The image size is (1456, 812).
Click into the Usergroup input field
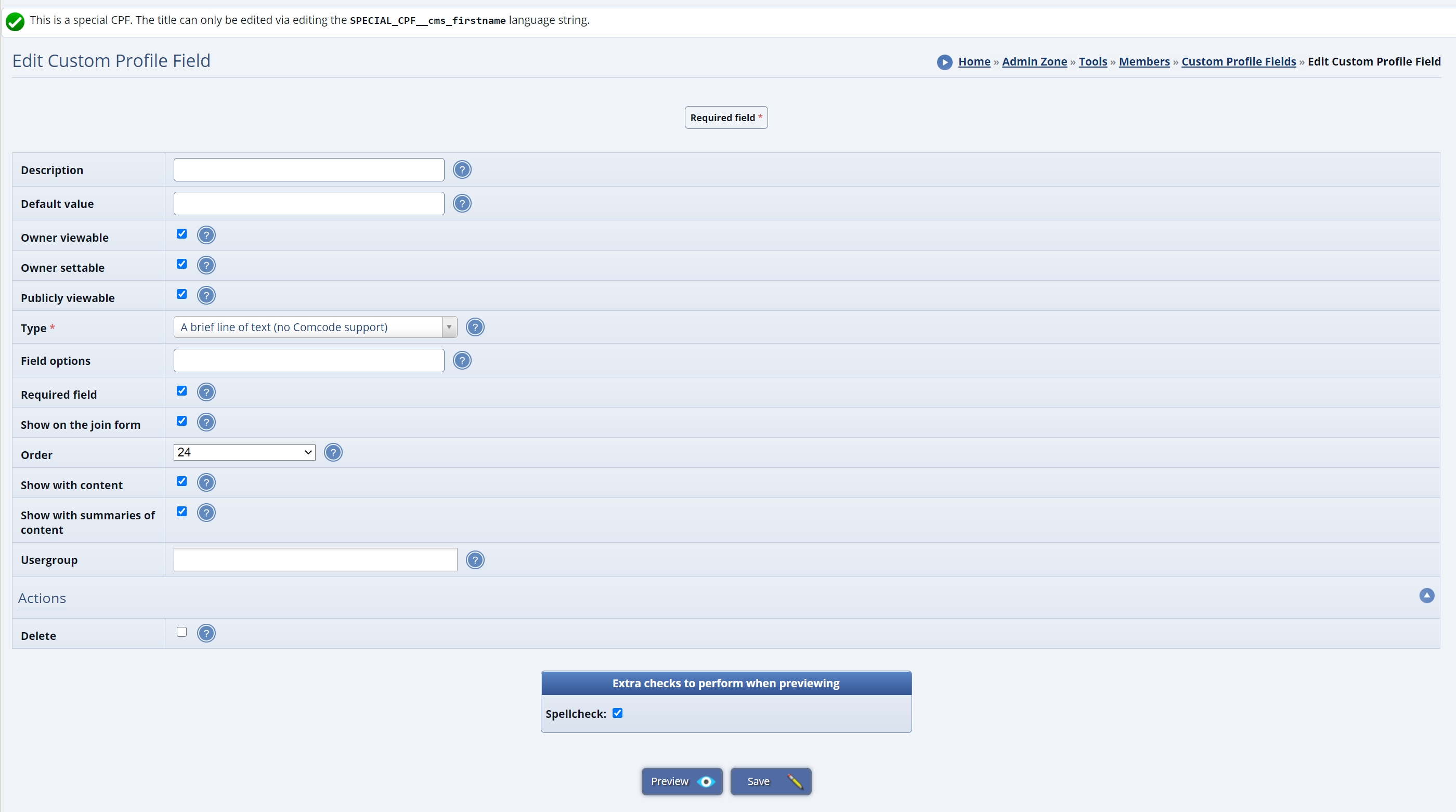click(x=315, y=560)
